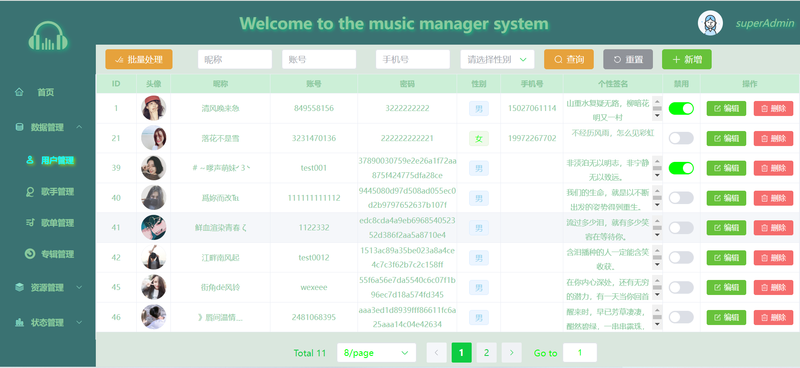Image resolution: width=800 pixels, height=368 pixels.
Task: Delete user 落花不是雪 with 删除
Action: 773,138
